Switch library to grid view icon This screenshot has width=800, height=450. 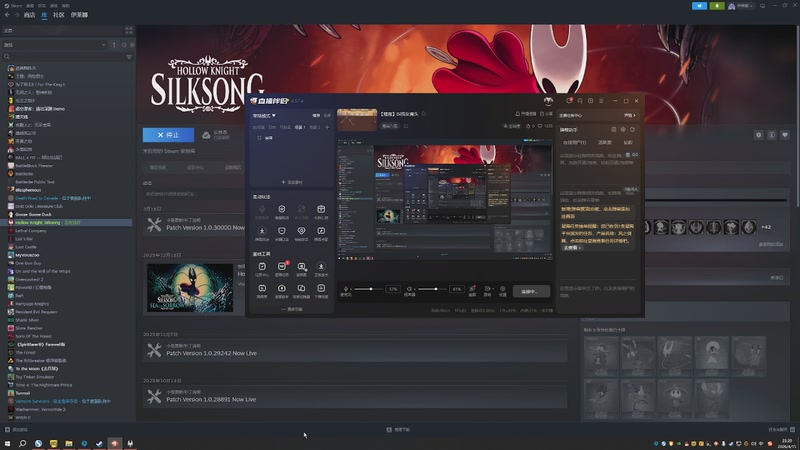pyautogui.click(x=129, y=31)
